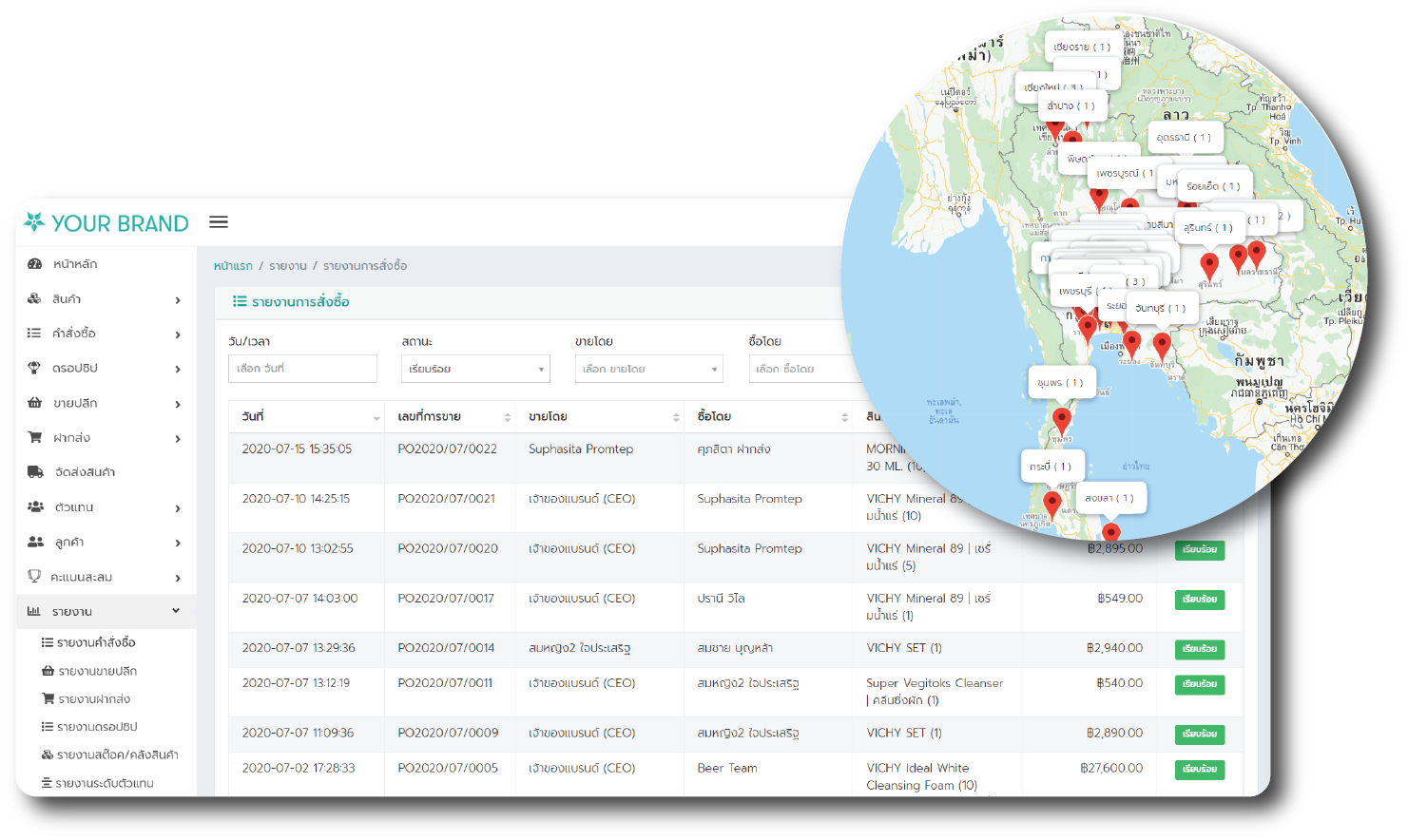Image resolution: width=1408 pixels, height=840 pixels.
Task: Sort table by ซื้อโดย column header
Action: [768, 416]
